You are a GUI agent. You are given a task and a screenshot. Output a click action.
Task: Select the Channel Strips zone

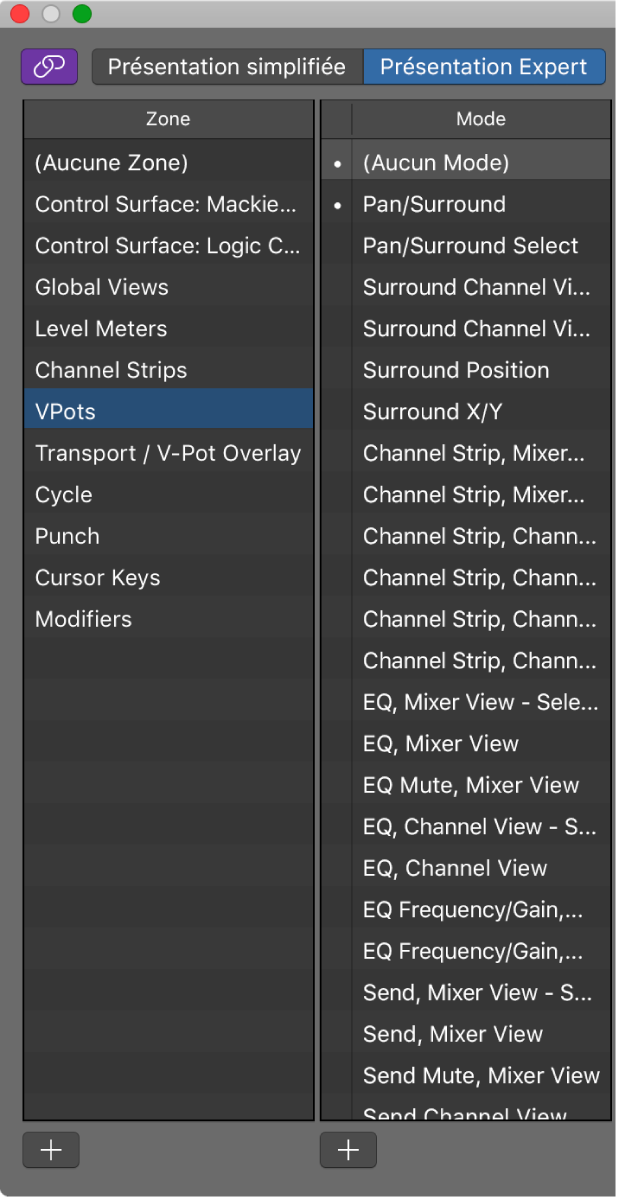[111, 371]
